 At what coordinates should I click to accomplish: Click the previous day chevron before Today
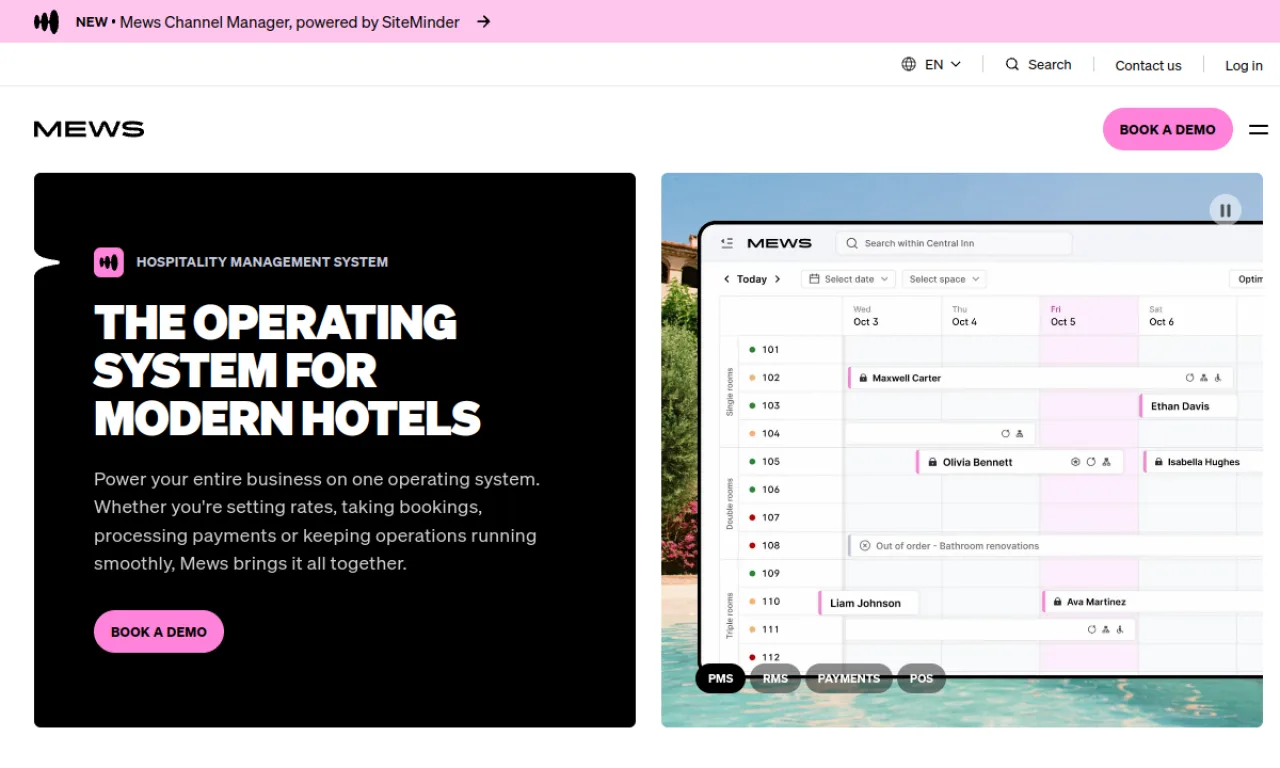(x=727, y=279)
